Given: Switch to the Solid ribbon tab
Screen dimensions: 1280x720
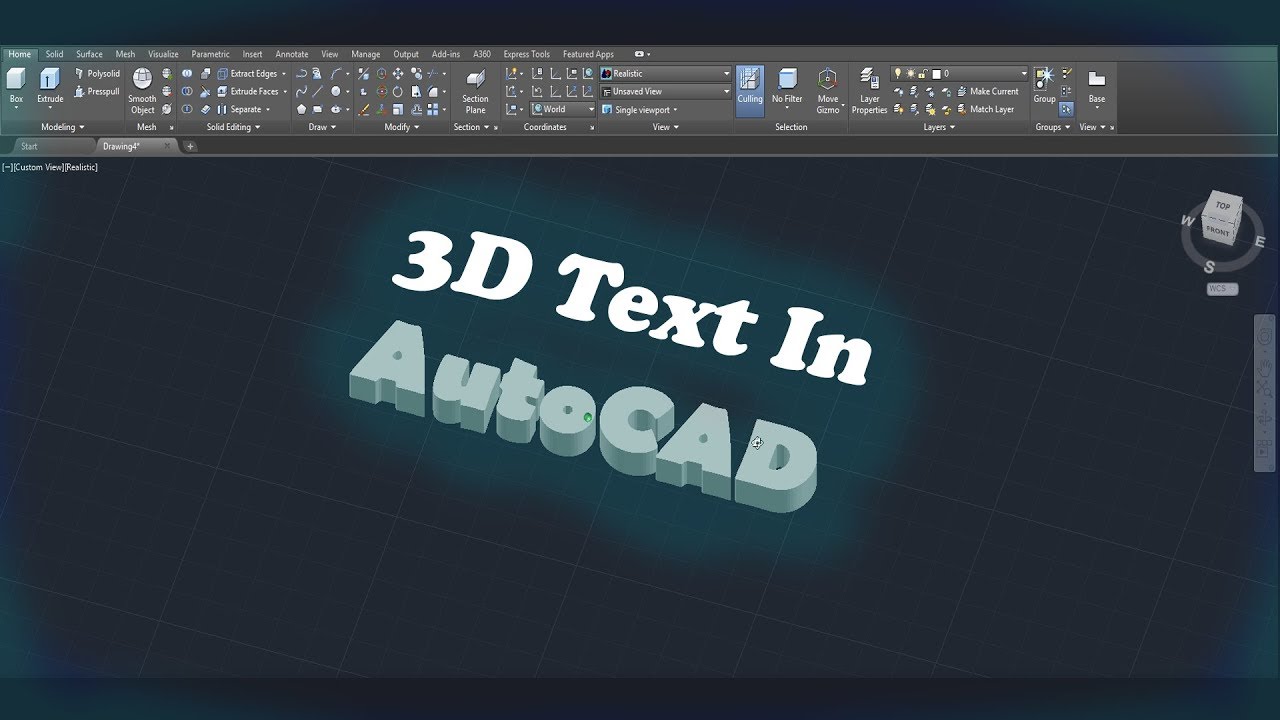Looking at the screenshot, I should pos(54,54).
